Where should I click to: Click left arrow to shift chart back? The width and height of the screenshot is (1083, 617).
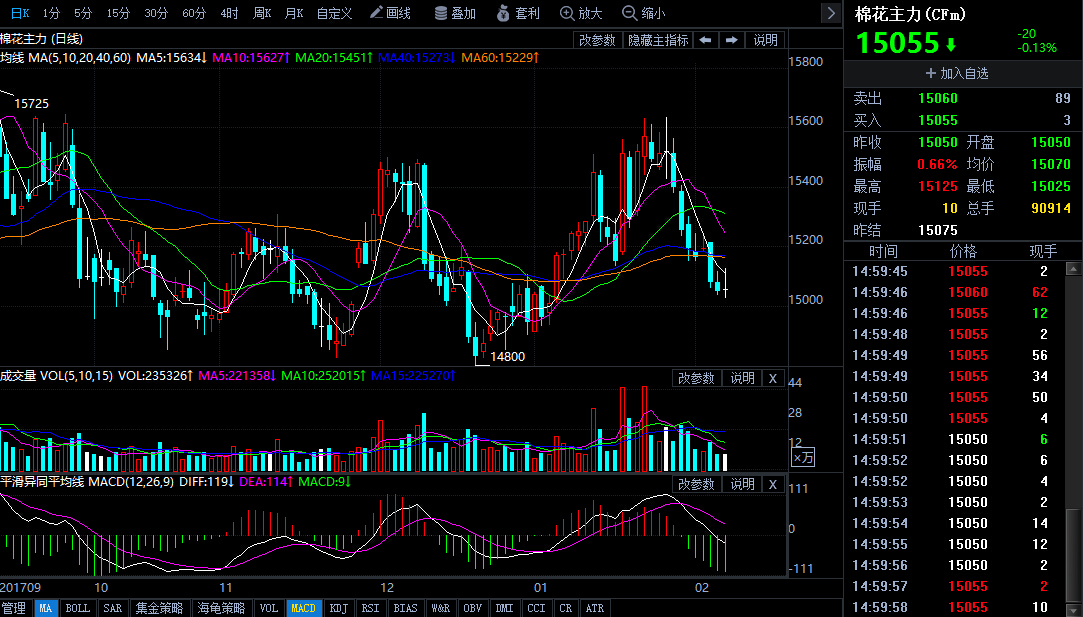(705, 40)
